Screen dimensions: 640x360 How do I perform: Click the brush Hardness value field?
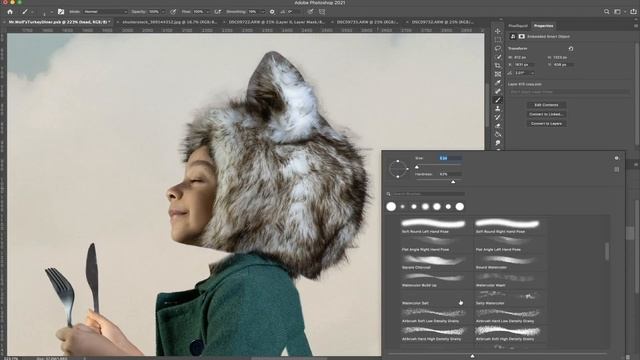point(450,174)
